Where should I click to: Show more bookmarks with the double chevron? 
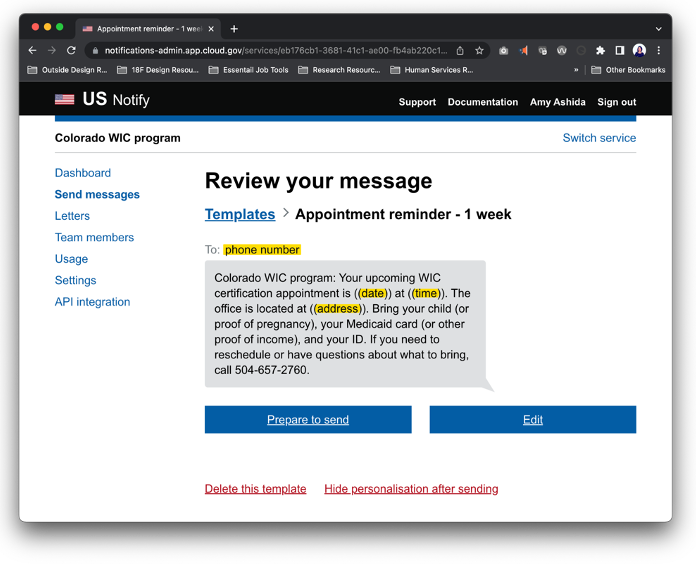click(576, 70)
